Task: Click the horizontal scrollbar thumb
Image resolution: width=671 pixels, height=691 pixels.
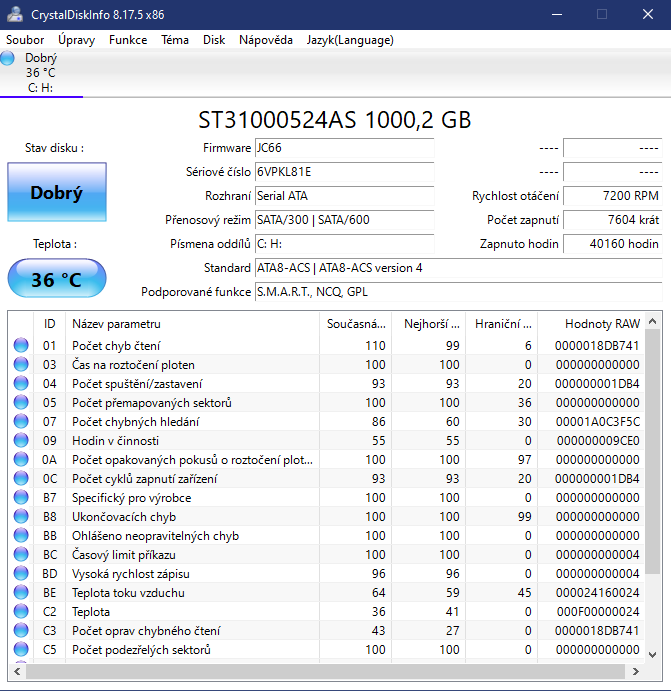Action: point(325,672)
